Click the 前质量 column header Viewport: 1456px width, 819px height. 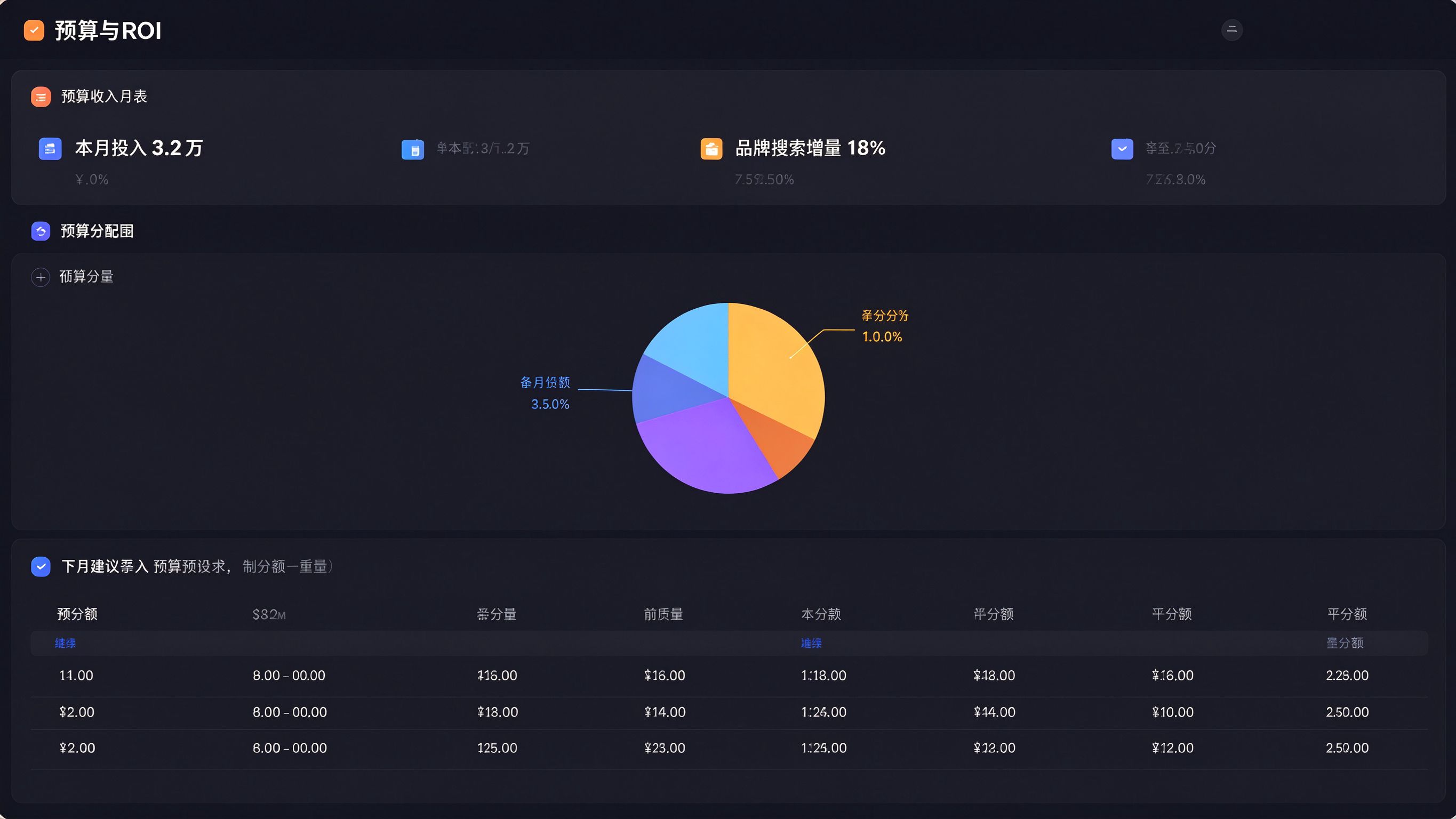(663, 614)
